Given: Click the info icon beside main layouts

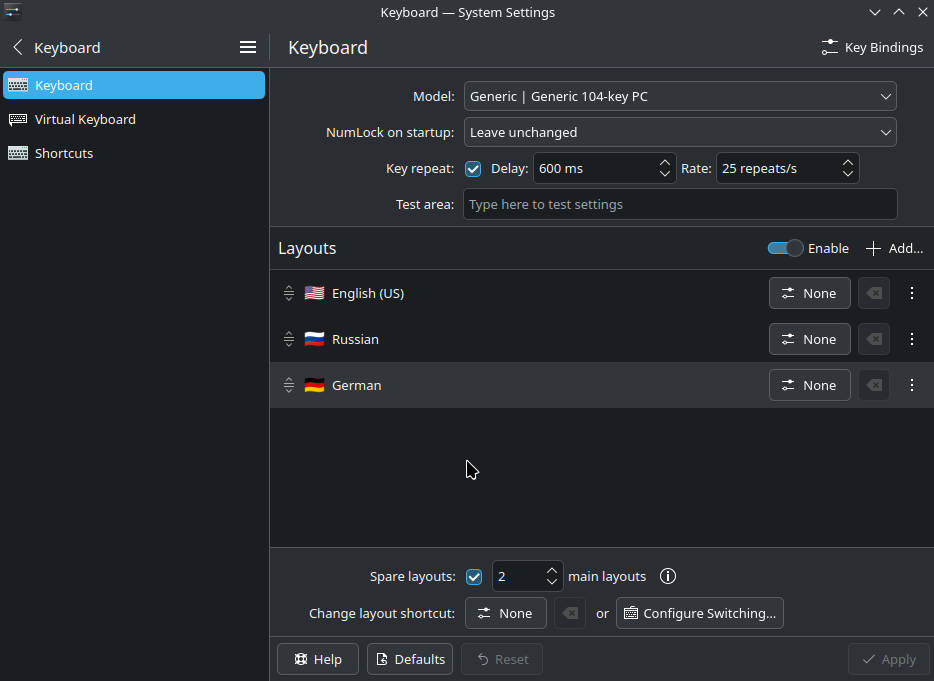Looking at the screenshot, I should (x=668, y=576).
